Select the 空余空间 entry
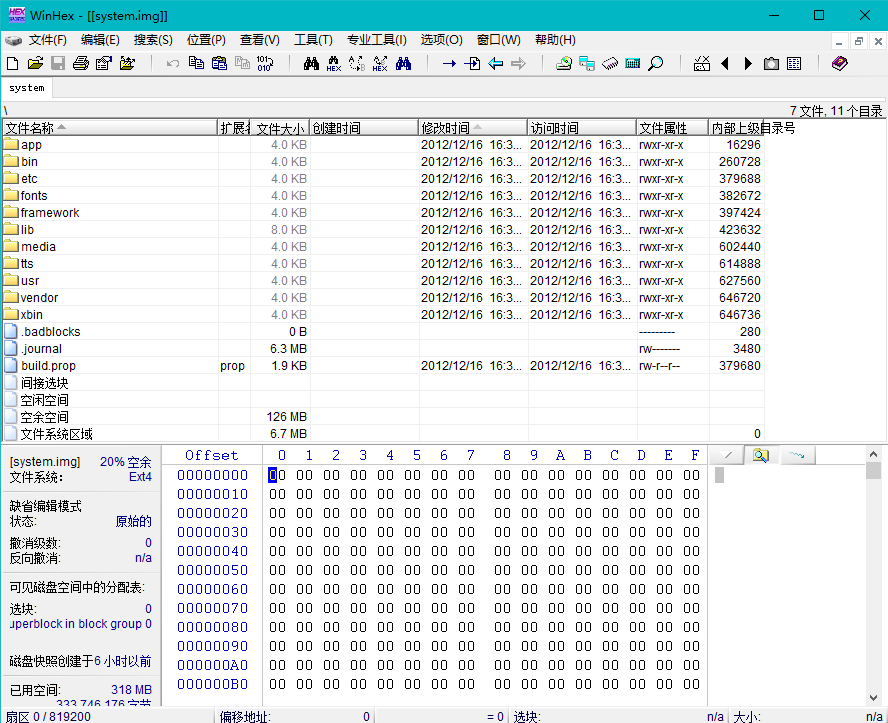 [36, 417]
